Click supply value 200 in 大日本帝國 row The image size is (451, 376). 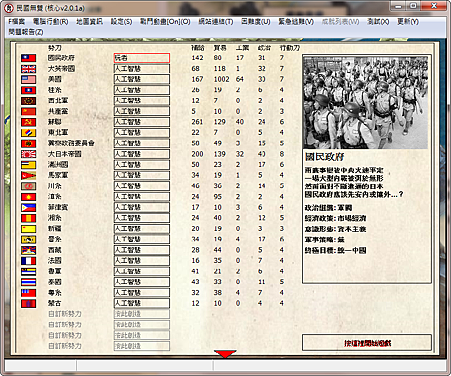click(197, 154)
